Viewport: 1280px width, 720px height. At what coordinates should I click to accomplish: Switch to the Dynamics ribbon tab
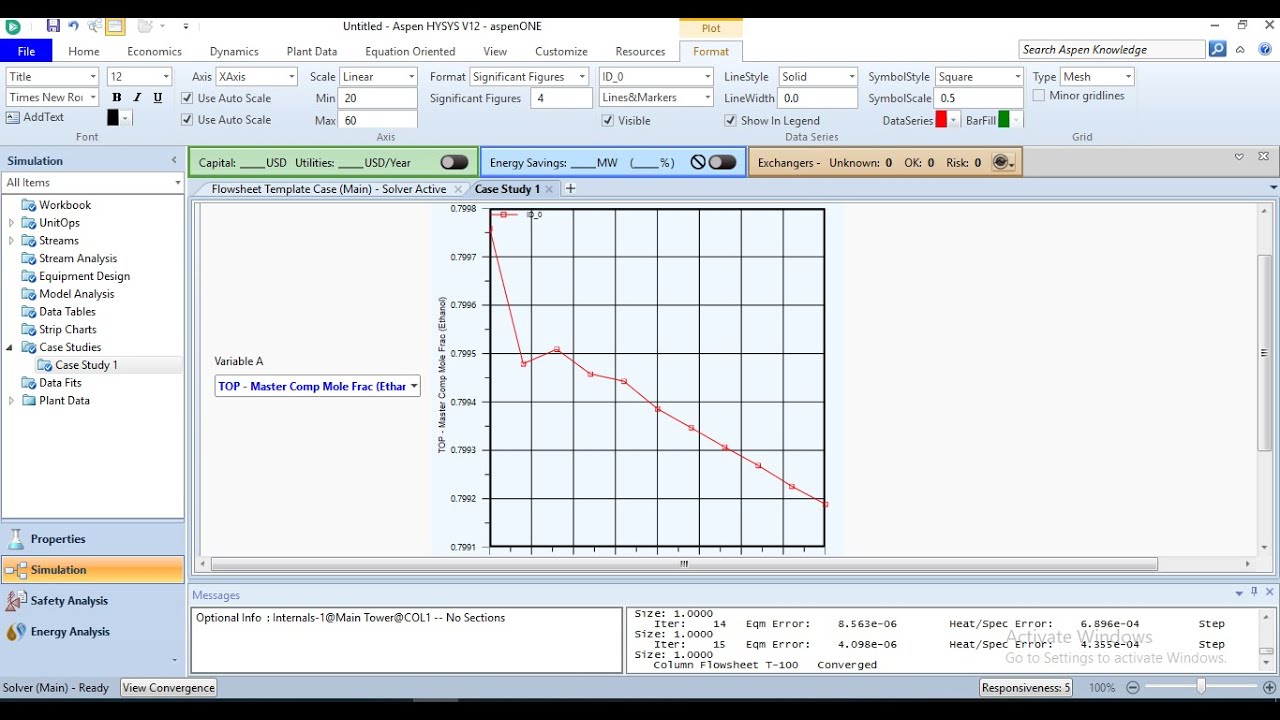coord(234,51)
